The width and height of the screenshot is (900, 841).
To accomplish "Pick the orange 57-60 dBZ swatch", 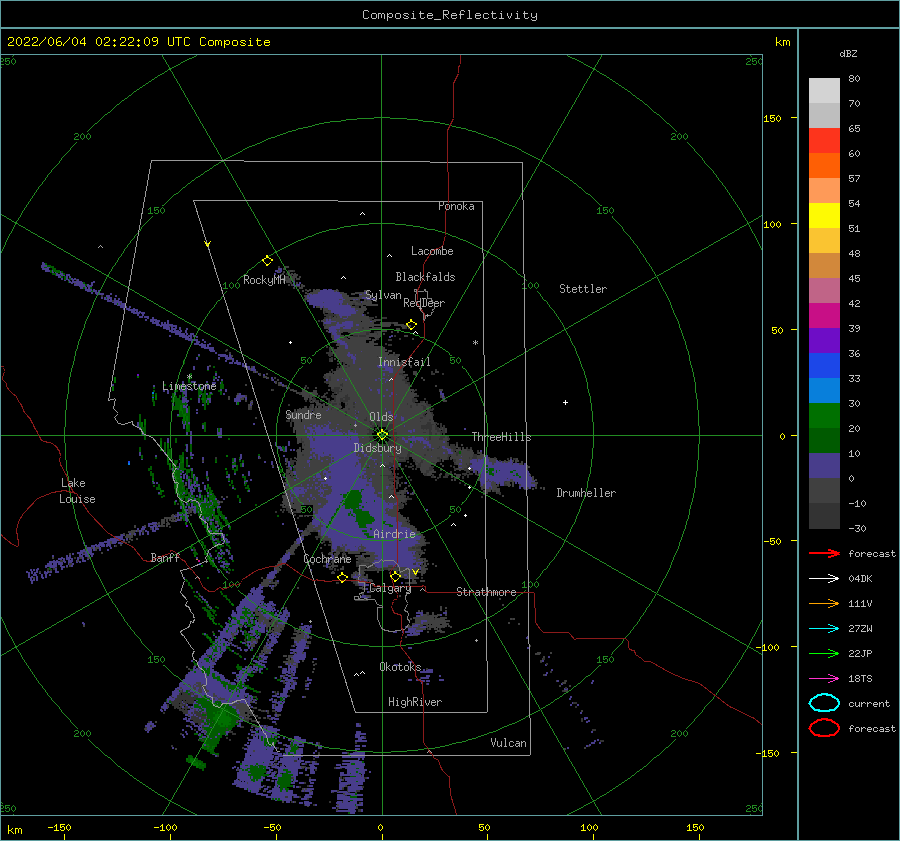I will pyautogui.click(x=824, y=165).
